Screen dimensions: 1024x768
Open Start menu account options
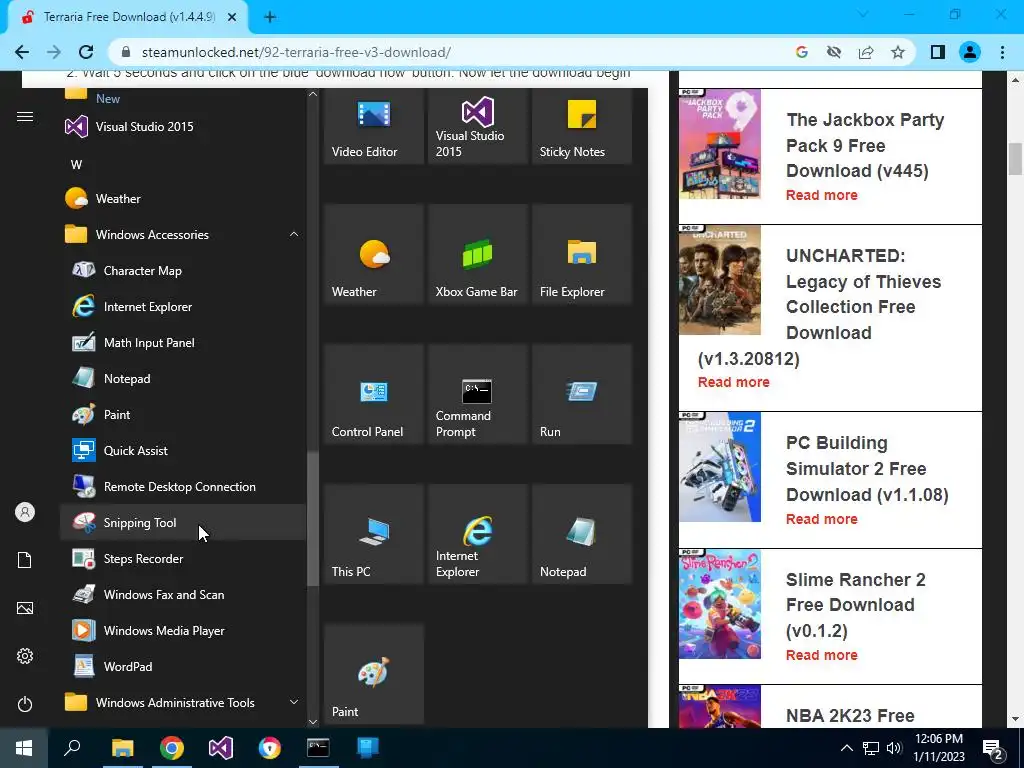click(x=25, y=512)
